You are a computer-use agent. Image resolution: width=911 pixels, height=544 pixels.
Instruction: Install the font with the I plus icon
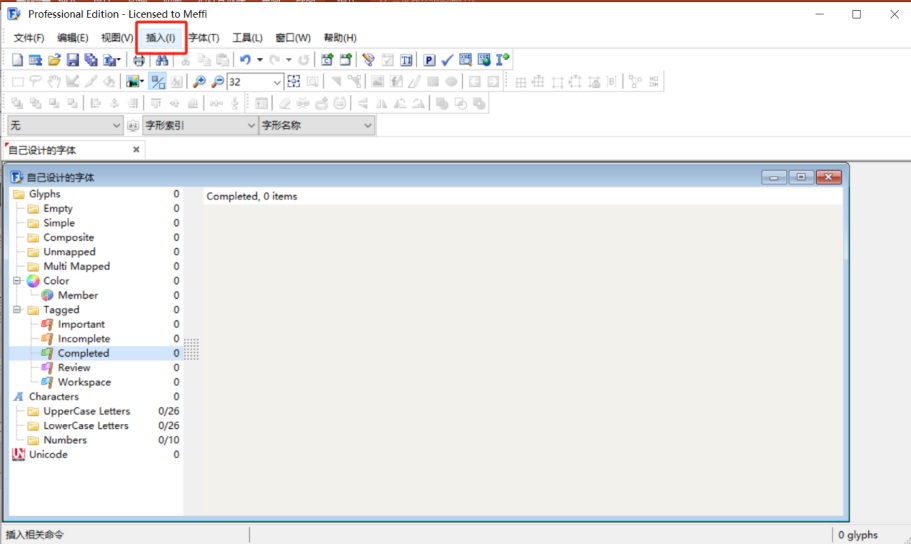pyautogui.click(x=503, y=59)
